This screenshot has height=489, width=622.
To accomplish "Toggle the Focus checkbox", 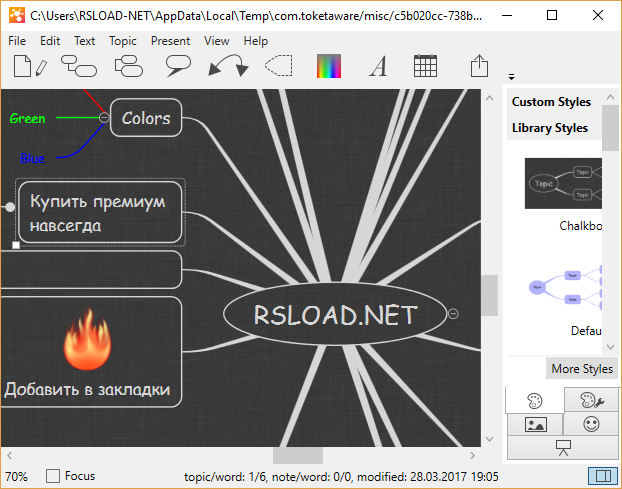I will point(53,476).
